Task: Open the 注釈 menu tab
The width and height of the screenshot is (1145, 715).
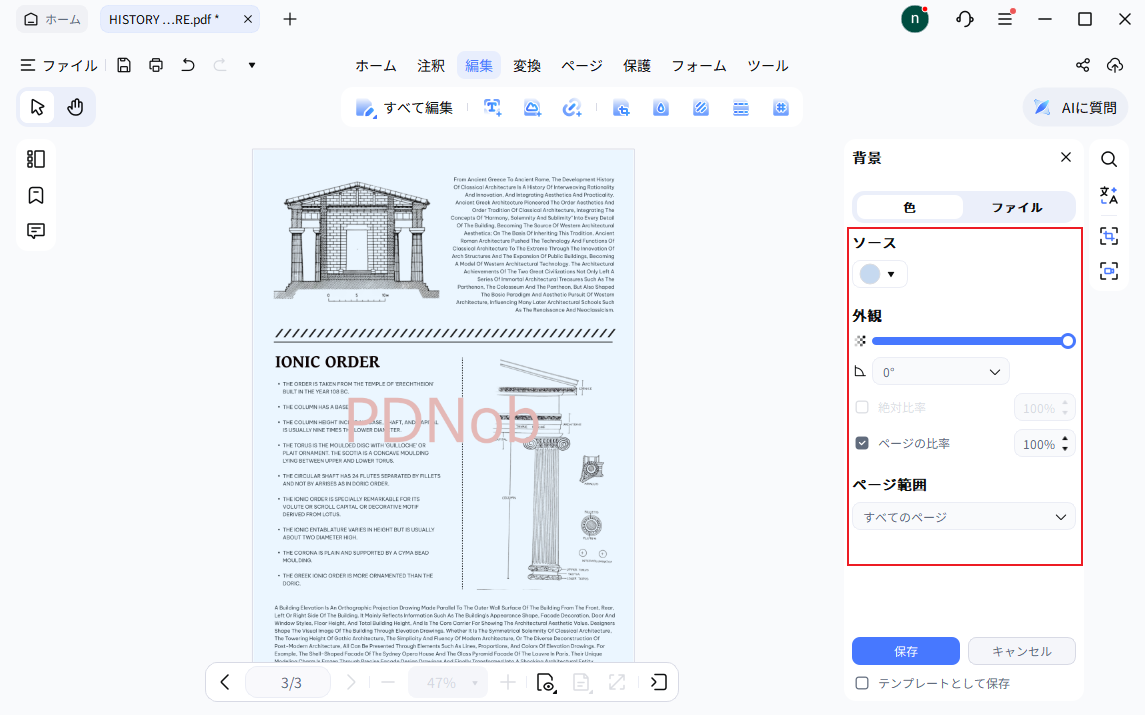Action: coord(431,66)
